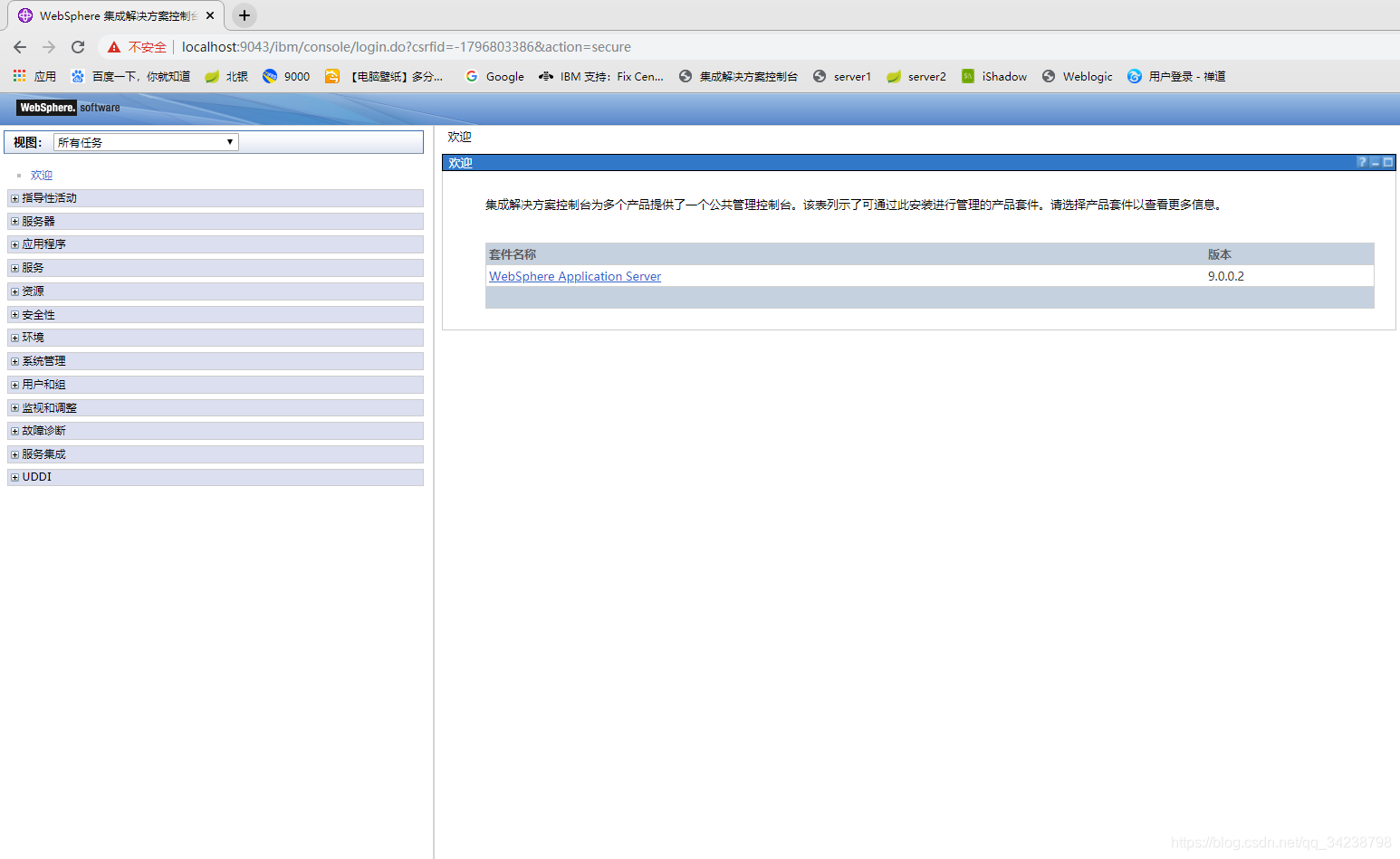Open the 欢迎 link in navigation

42,176
